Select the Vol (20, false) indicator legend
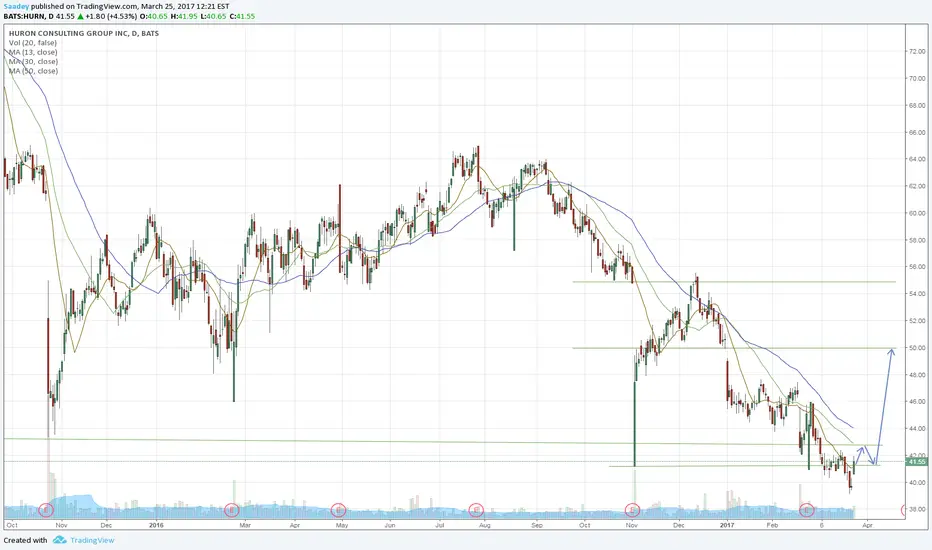 [33, 43]
